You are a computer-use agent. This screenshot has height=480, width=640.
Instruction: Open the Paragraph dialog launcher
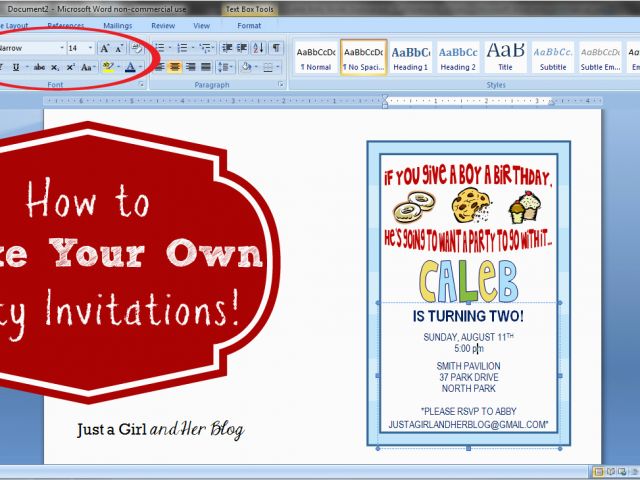pos(282,86)
